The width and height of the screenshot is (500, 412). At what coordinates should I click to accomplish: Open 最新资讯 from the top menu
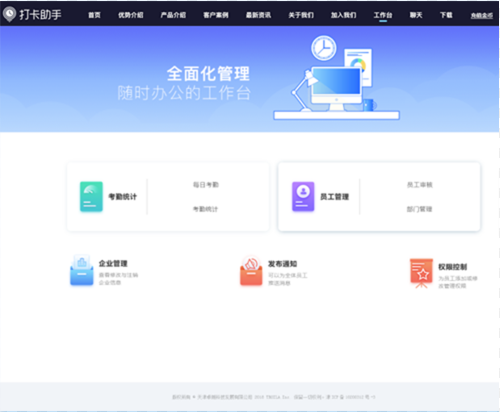pos(258,15)
